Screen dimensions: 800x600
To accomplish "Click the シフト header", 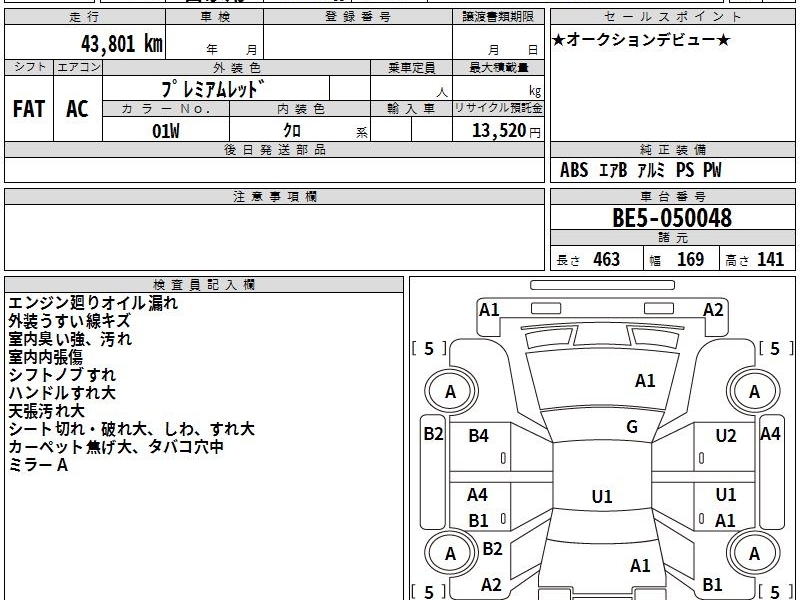I will [29, 67].
